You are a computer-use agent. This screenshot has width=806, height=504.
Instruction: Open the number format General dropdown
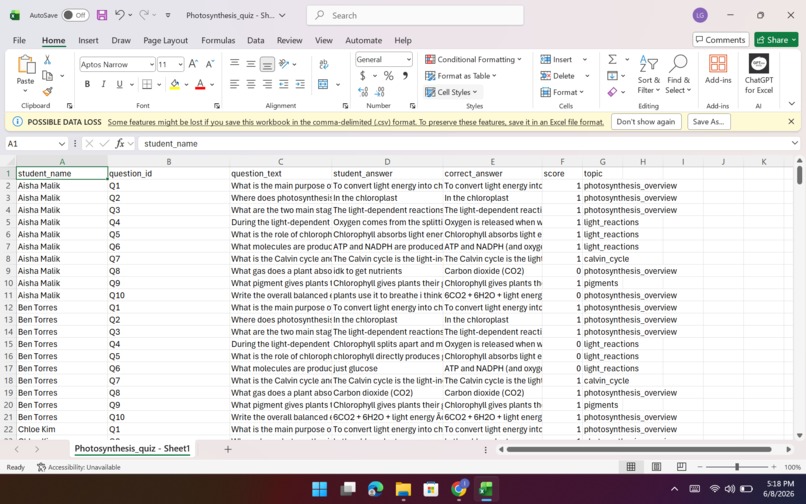(408, 60)
